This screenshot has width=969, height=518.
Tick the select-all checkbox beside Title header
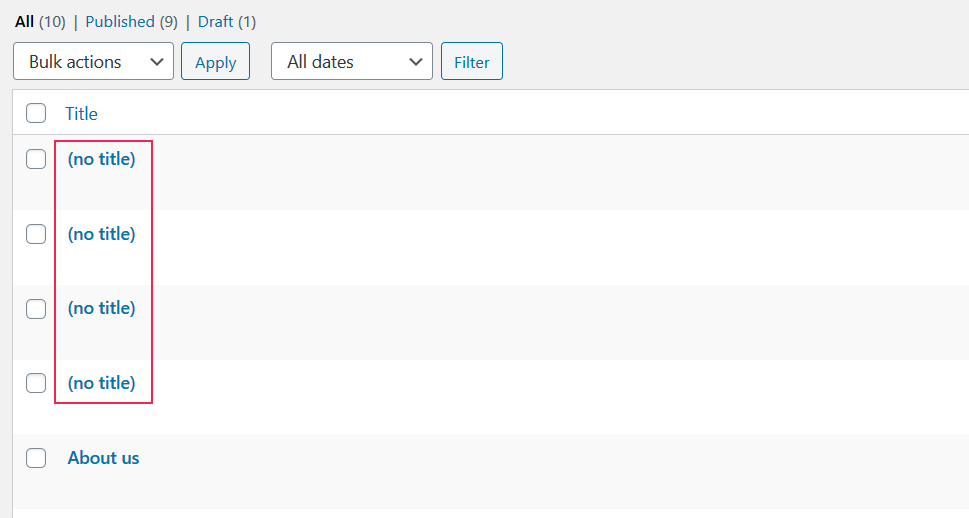coord(36,113)
